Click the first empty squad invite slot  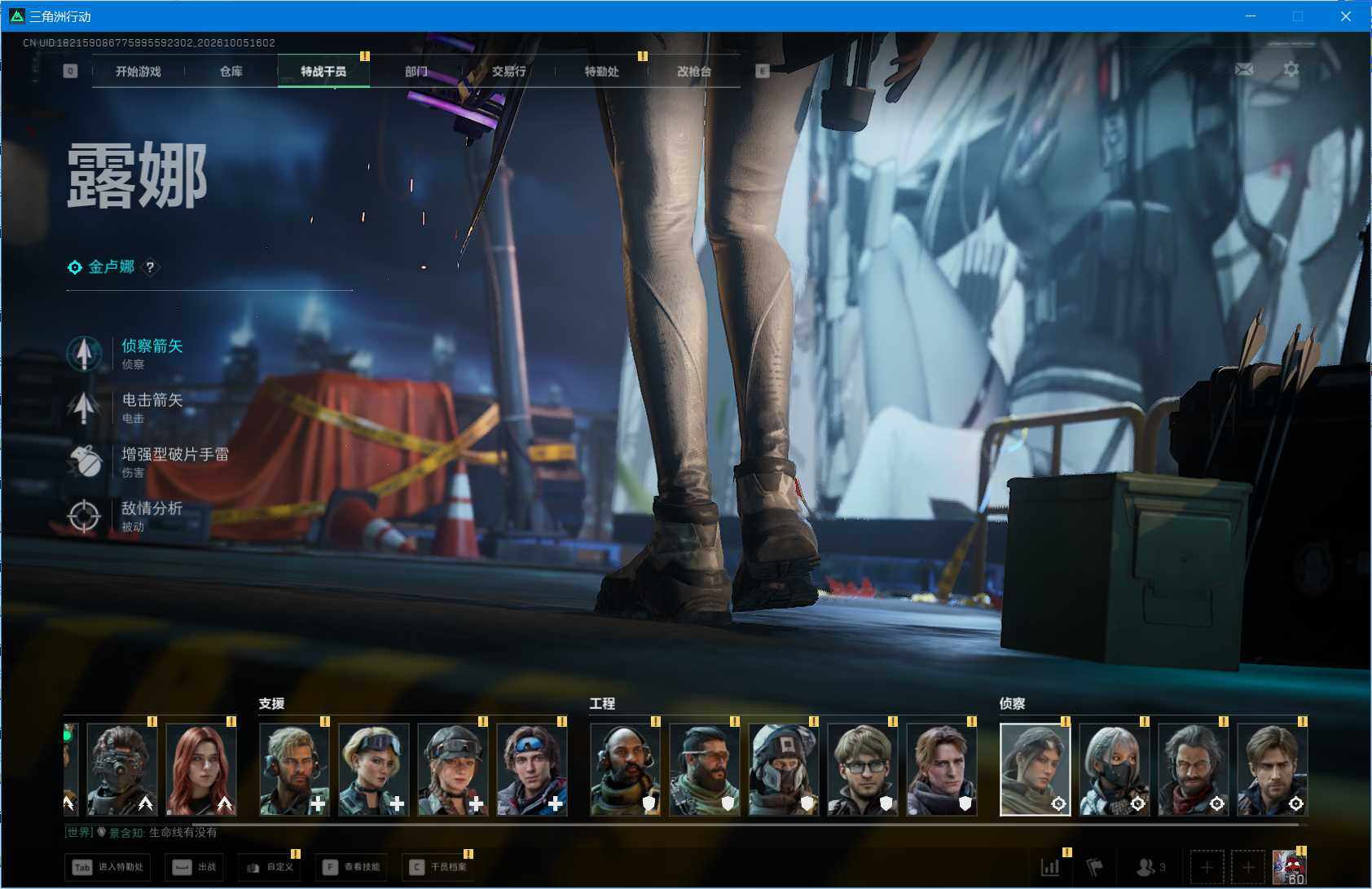coord(1207,867)
